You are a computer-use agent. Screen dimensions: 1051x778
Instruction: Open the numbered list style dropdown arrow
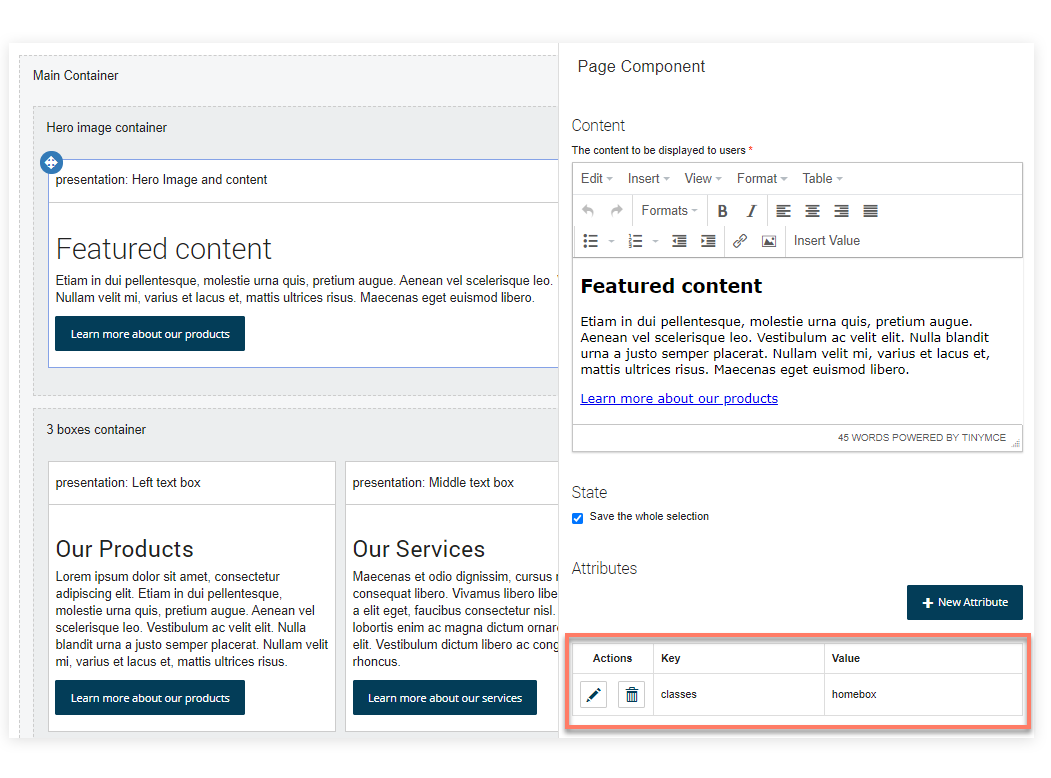(655, 240)
